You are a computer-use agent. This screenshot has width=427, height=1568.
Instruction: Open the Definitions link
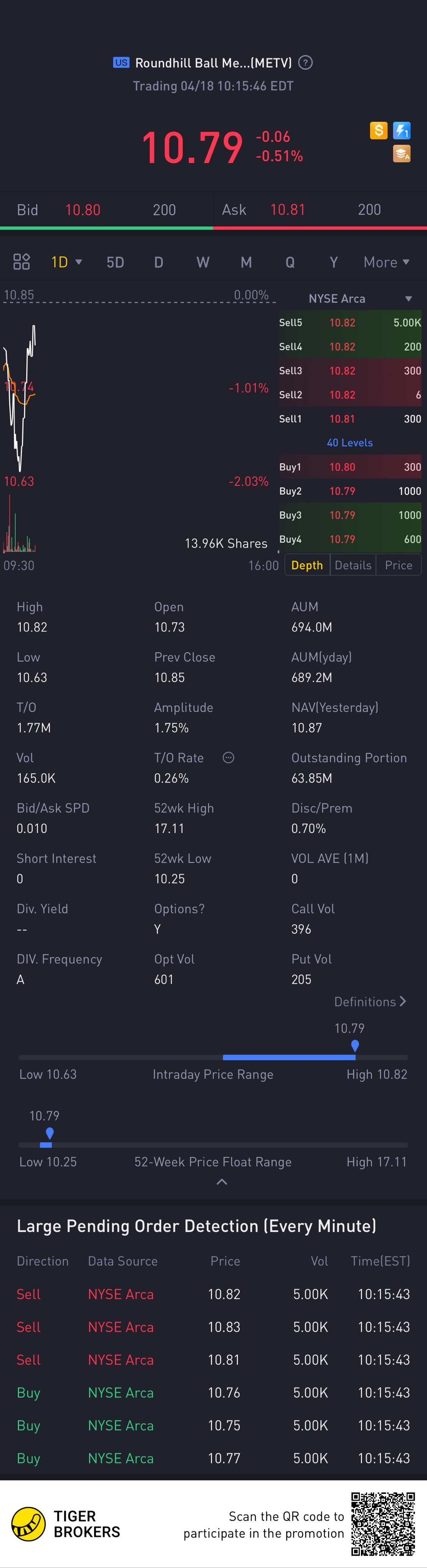click(x=370, y=1002)
